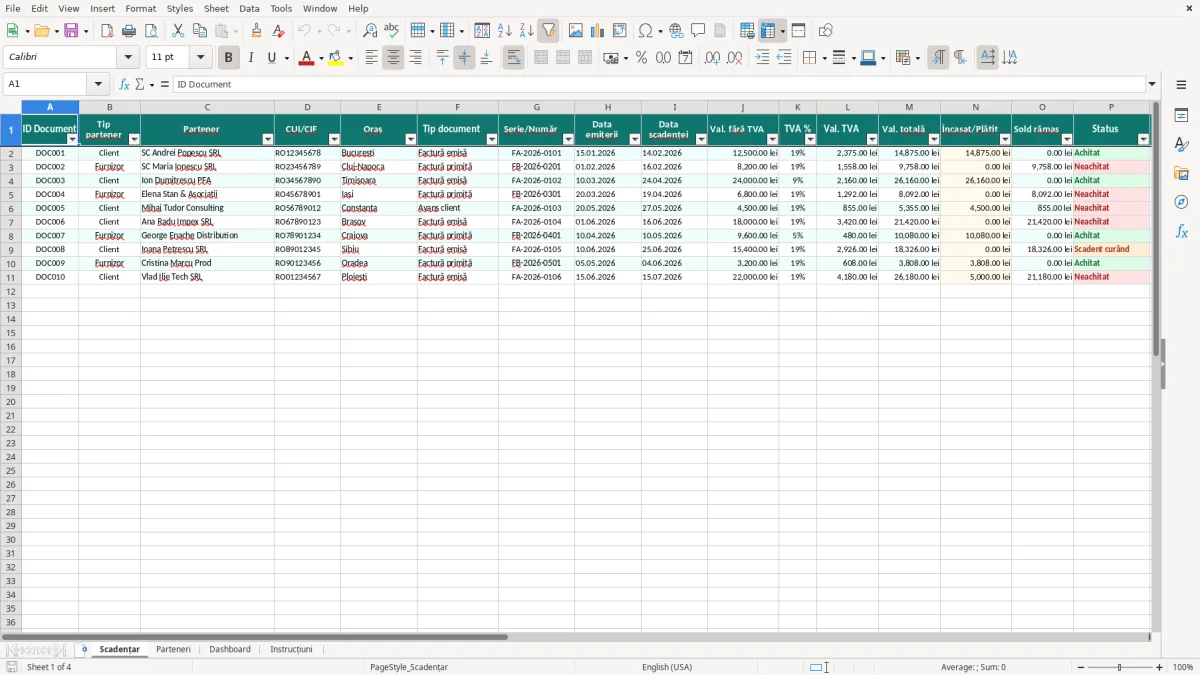Toggle Center Vertically alignment
This screenshot has width=1200, height=675.
tap(464, 58)
